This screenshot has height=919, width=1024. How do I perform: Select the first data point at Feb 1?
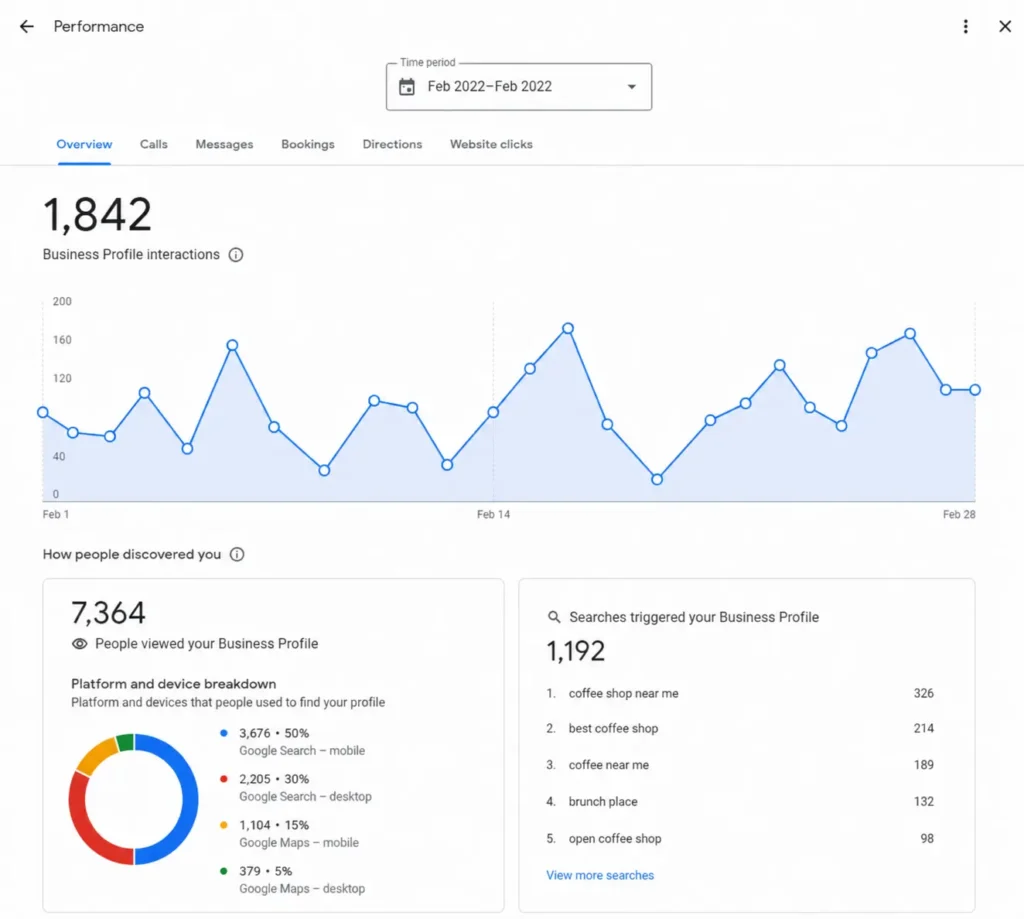(x=43, y=412)
